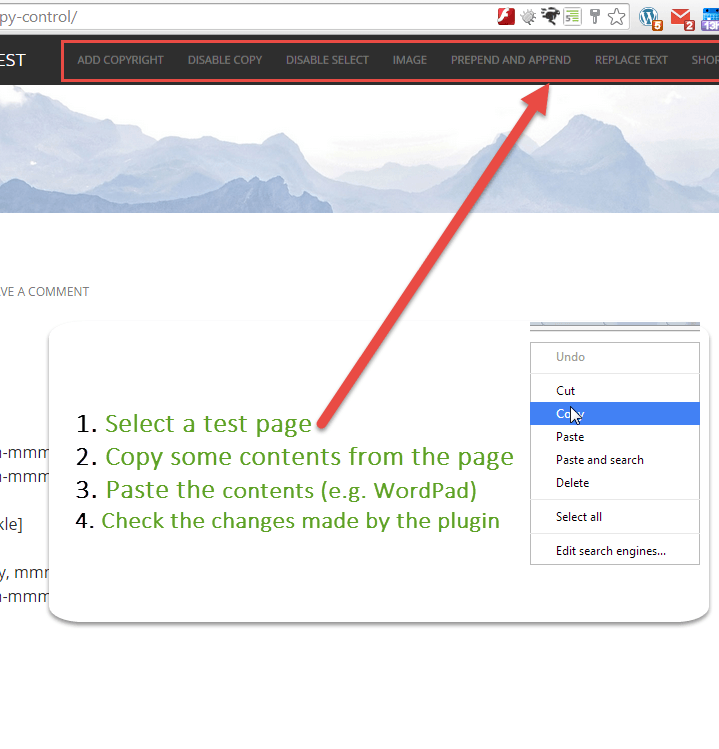Bookmark this page with the star icon

pos(616,16)
